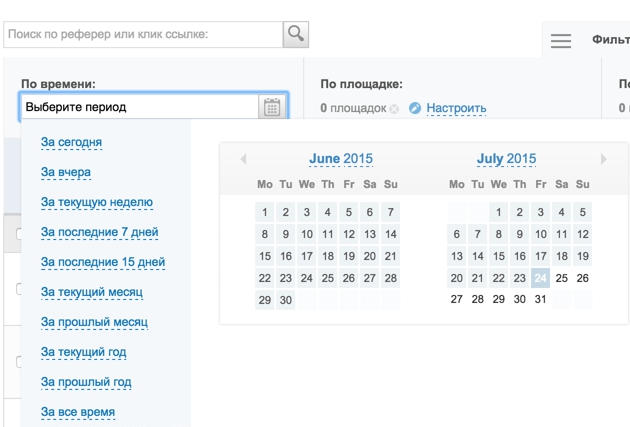
Task: Click the June 2015 month title
Action: [x=341, y=159]
